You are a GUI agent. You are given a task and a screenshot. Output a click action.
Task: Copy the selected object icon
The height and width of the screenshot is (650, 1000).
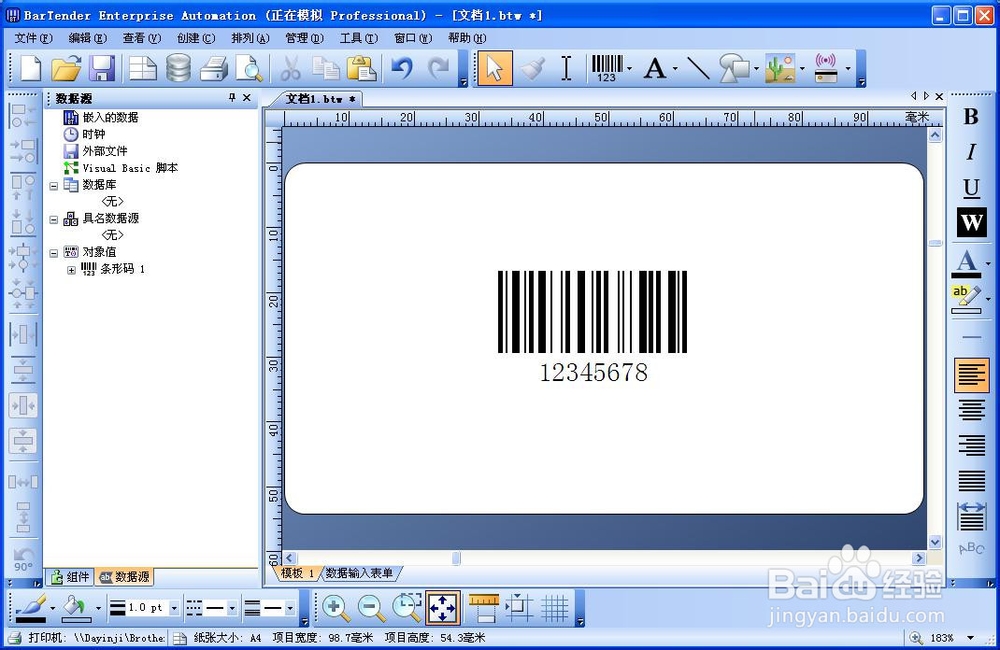pos(326,68)
